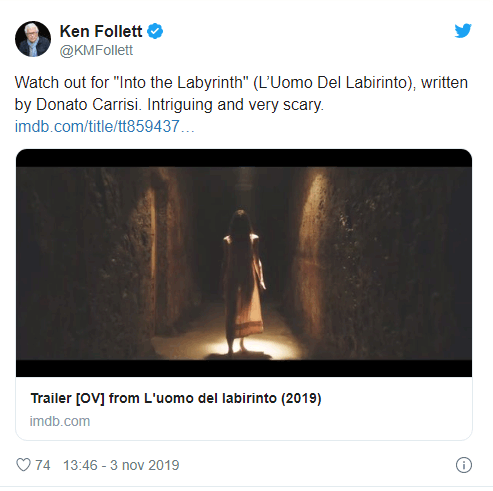Open the 13:46 timestamp link

80,465
